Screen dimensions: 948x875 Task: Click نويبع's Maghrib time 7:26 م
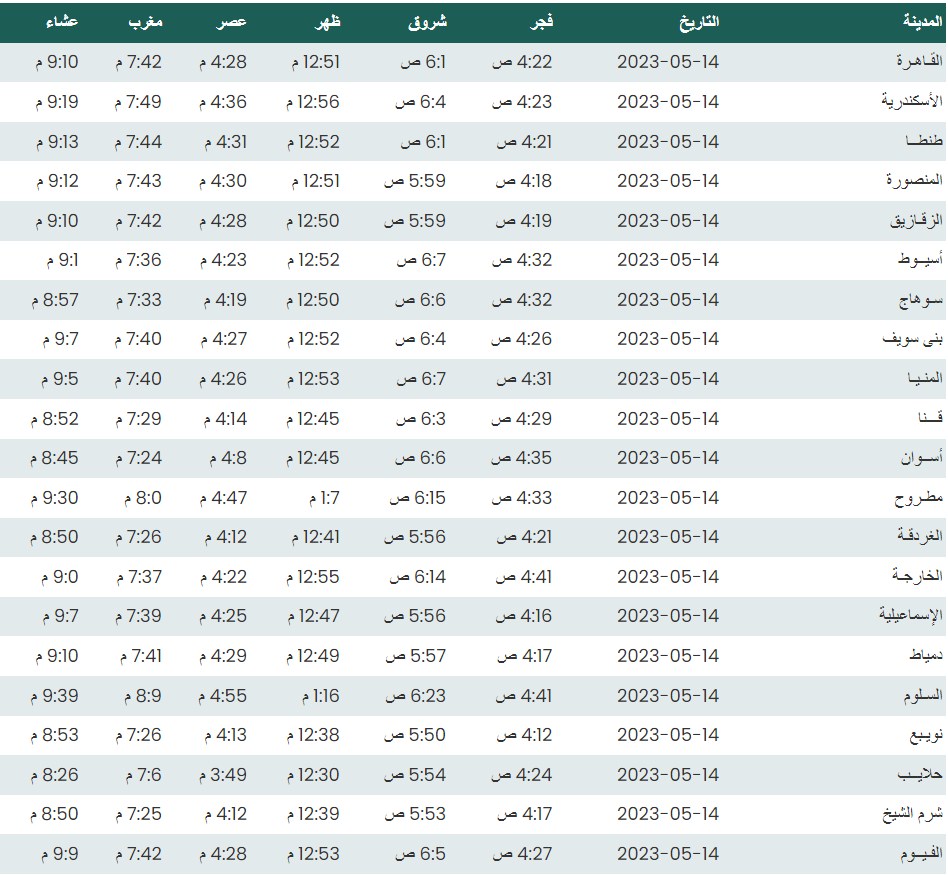(x=138, y=735)
